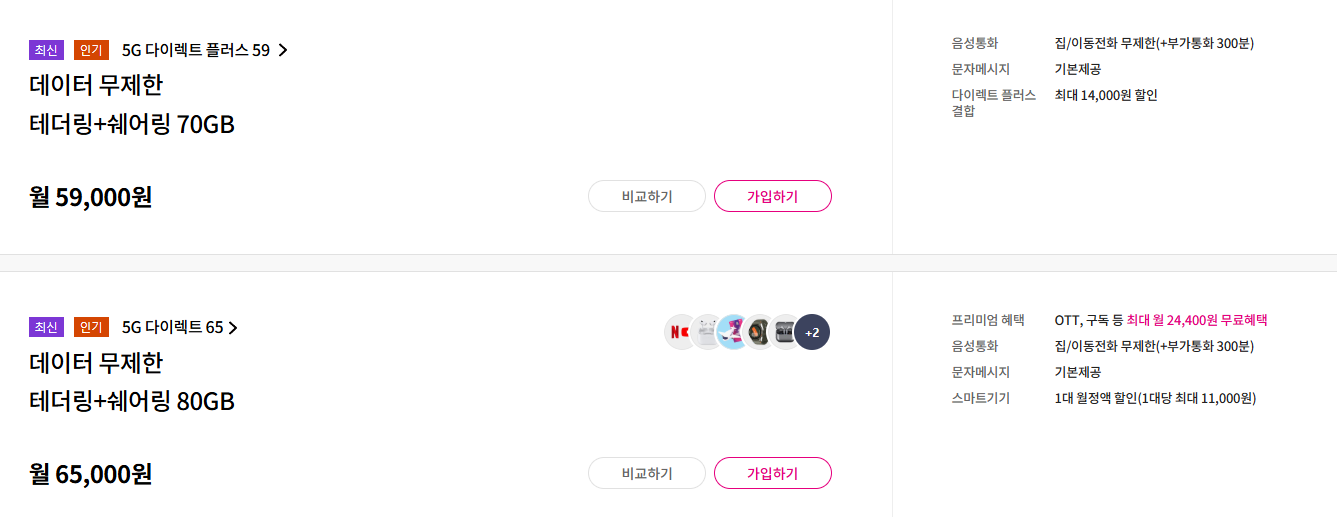Viewport: 1337px width, 517px height.
Task: Click the airplane travel benefit icon
Action: tap(733, 332)
